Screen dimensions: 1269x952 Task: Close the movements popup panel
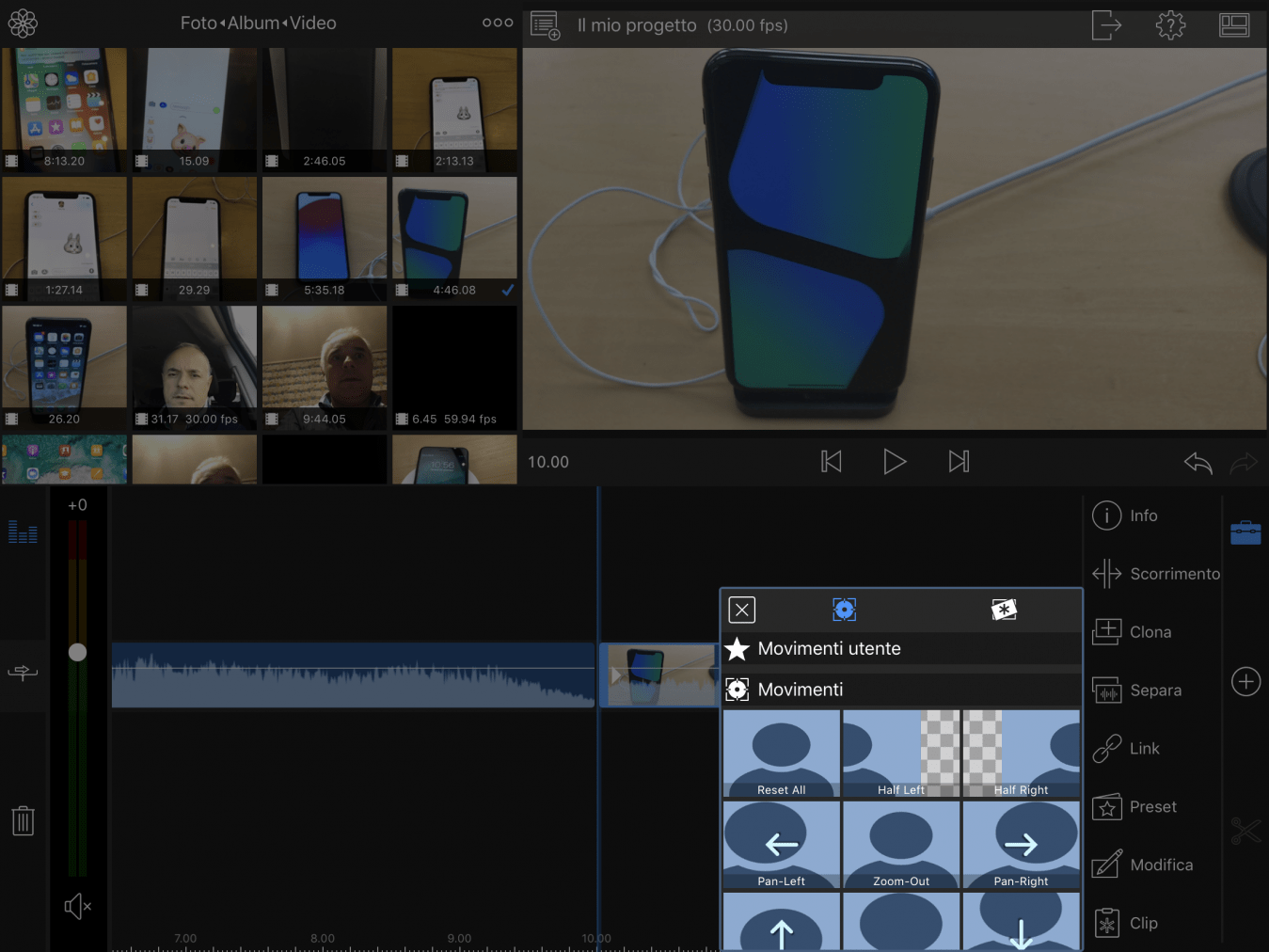coord(742,610)
